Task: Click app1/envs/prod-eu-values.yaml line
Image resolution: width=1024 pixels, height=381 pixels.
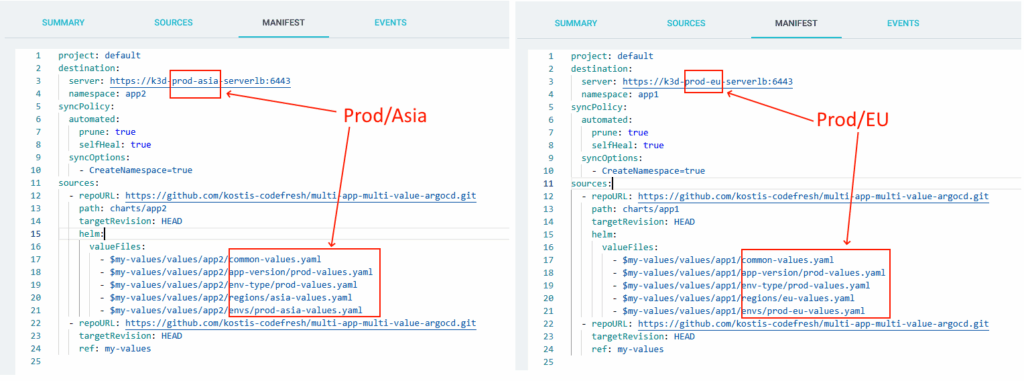Action: tap(739, 311)
